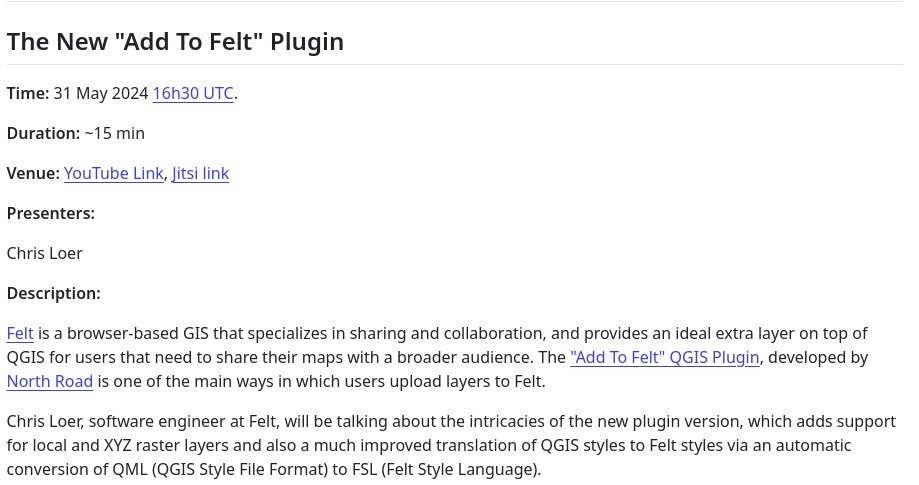
Task: Click the bold "Duration:" label
Action: pyautogui.click(x=43, y=134)
